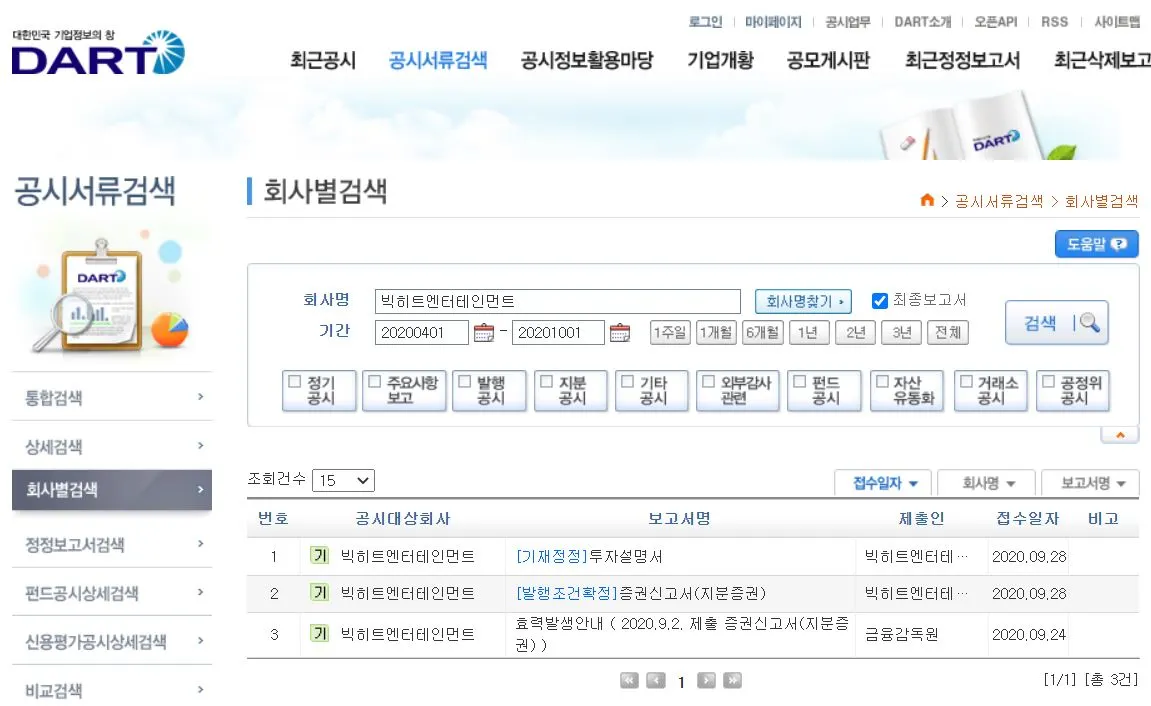The width and height of the screenshot is (1151, 706).
Task: Set period to 1개월
Action: [x=716, y=332]
